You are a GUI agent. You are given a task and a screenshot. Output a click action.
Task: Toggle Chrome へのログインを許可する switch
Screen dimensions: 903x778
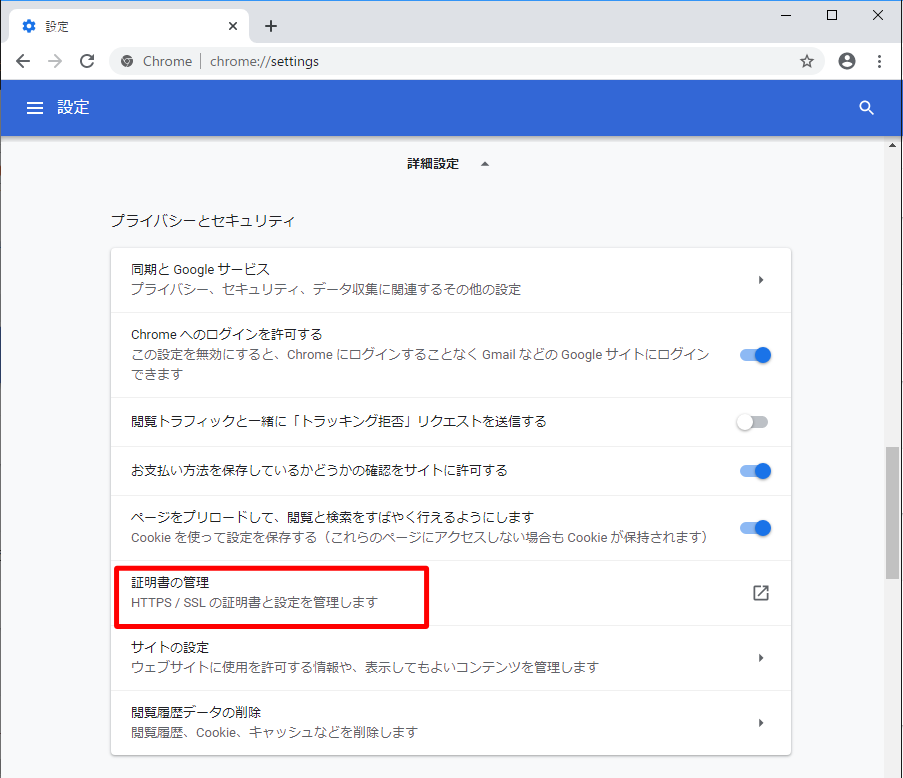(755, 355)
